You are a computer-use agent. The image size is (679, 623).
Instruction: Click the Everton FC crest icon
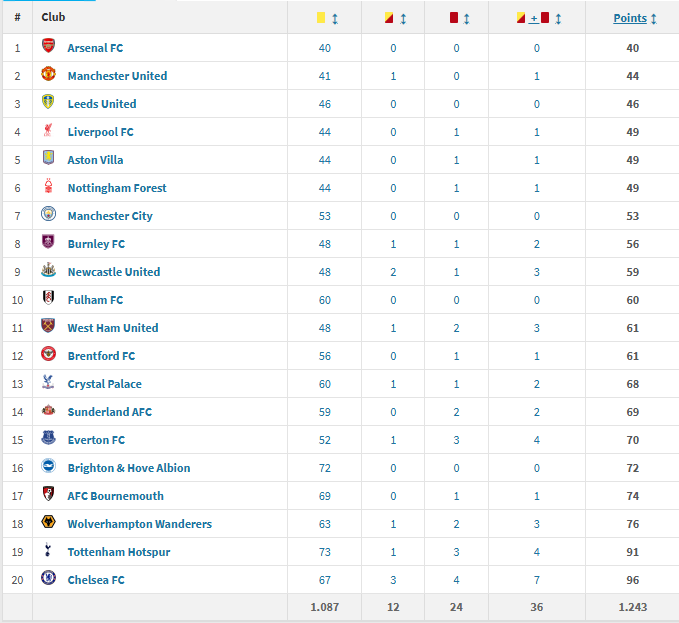pyautogui.click(x=48, y=439)
